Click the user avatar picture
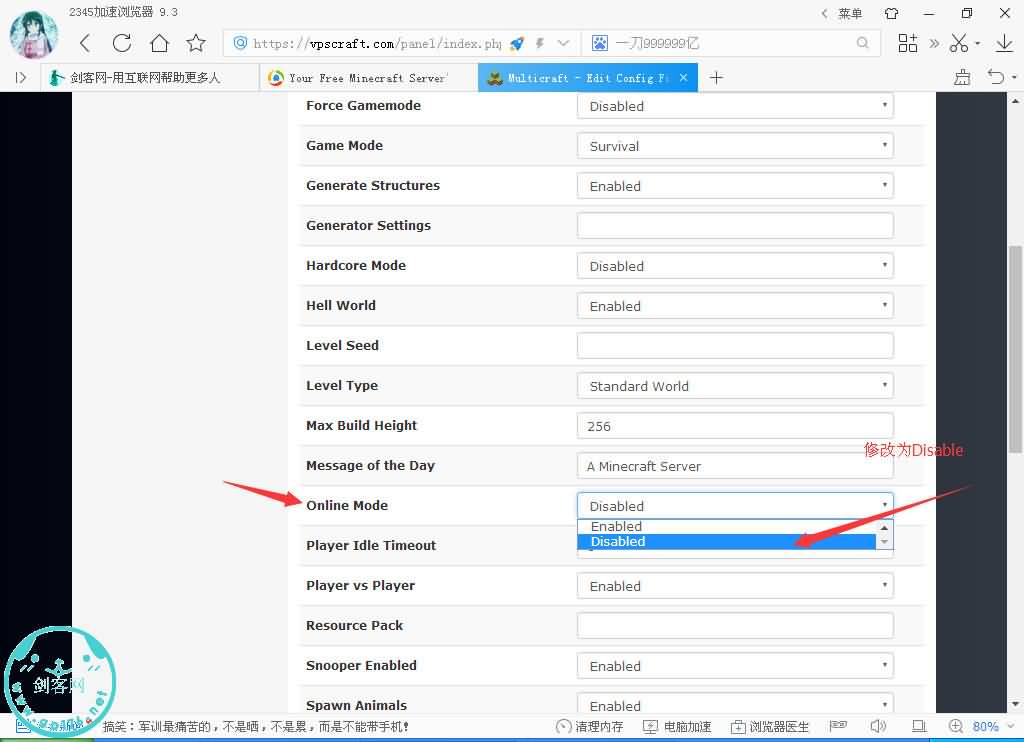Viewport: 1024px width, 742px height. (34, 34)
